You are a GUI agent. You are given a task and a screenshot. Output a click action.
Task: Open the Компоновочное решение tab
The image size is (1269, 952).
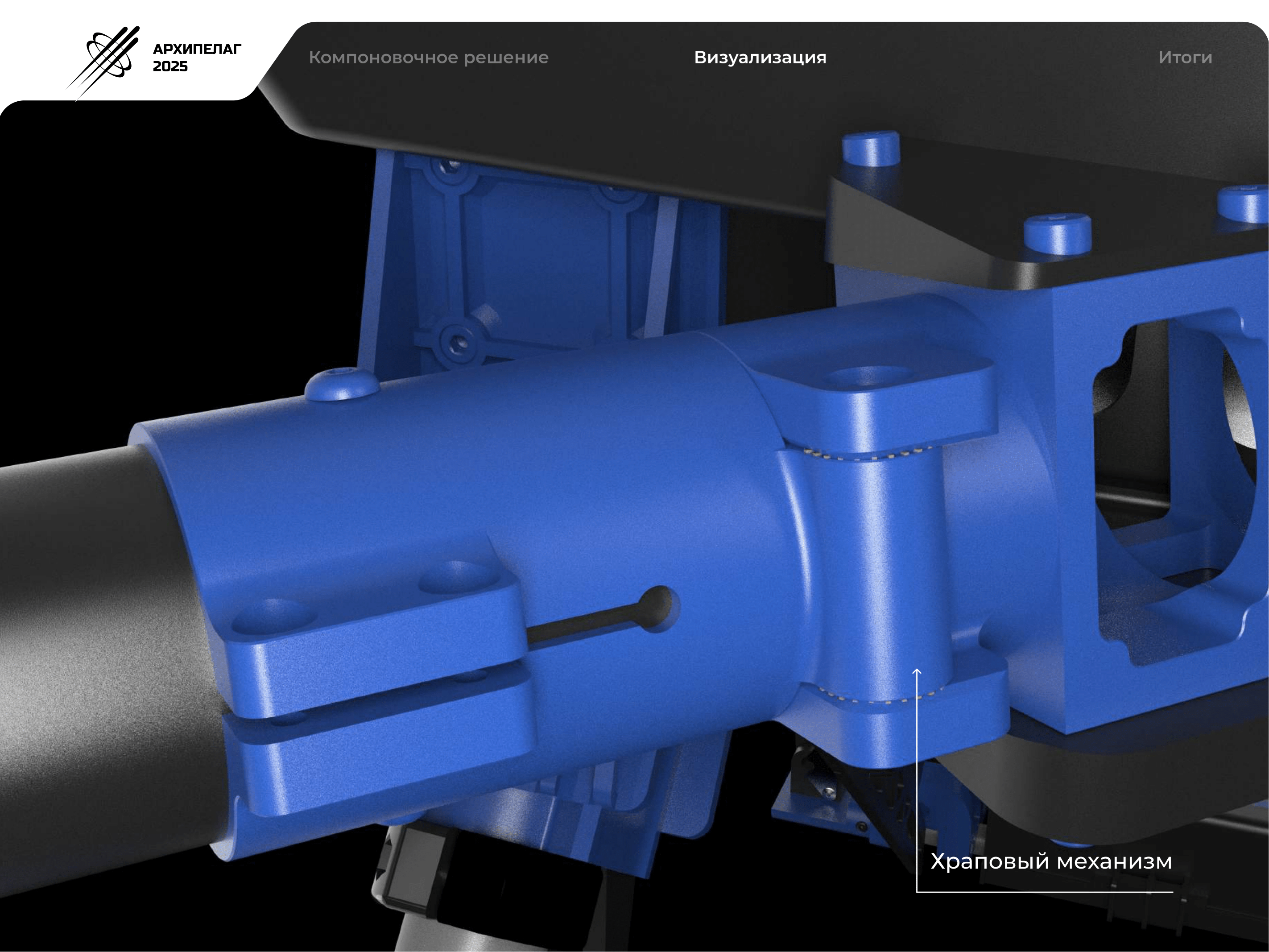coord(429,58)
